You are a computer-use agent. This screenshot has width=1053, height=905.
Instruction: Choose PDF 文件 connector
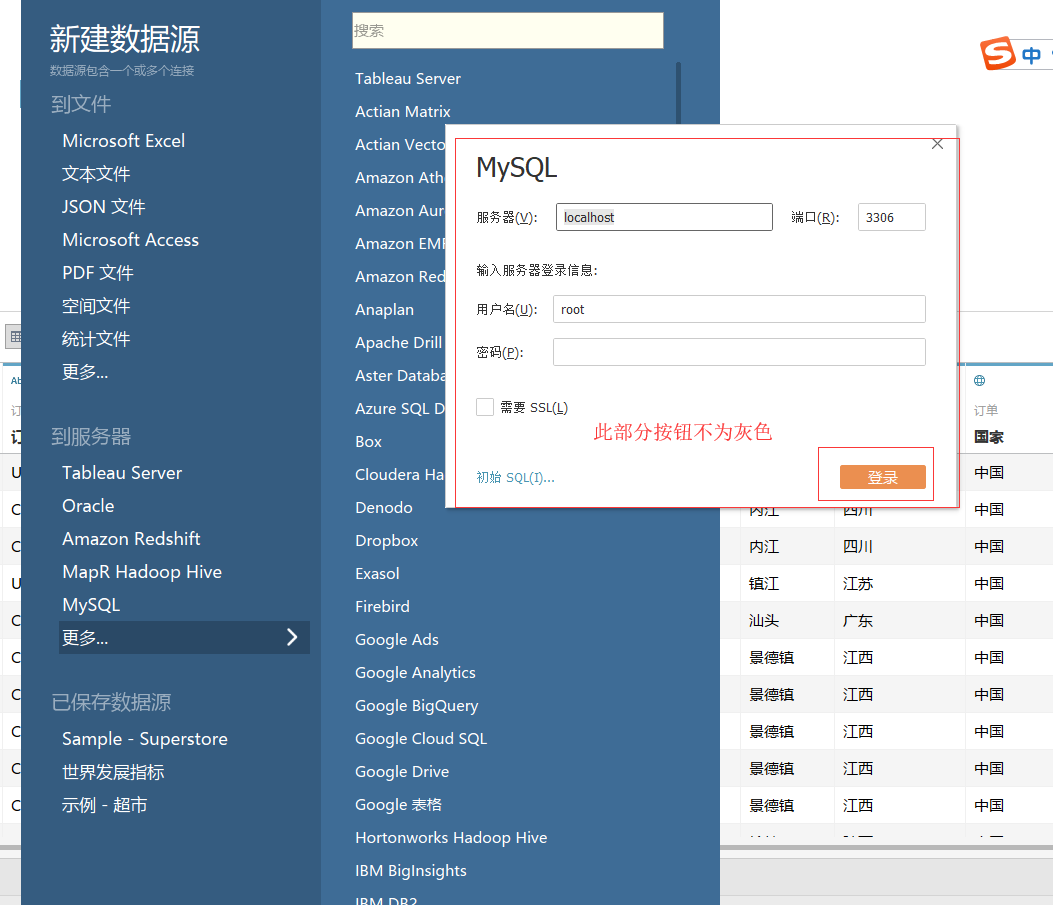coord(98,273)
